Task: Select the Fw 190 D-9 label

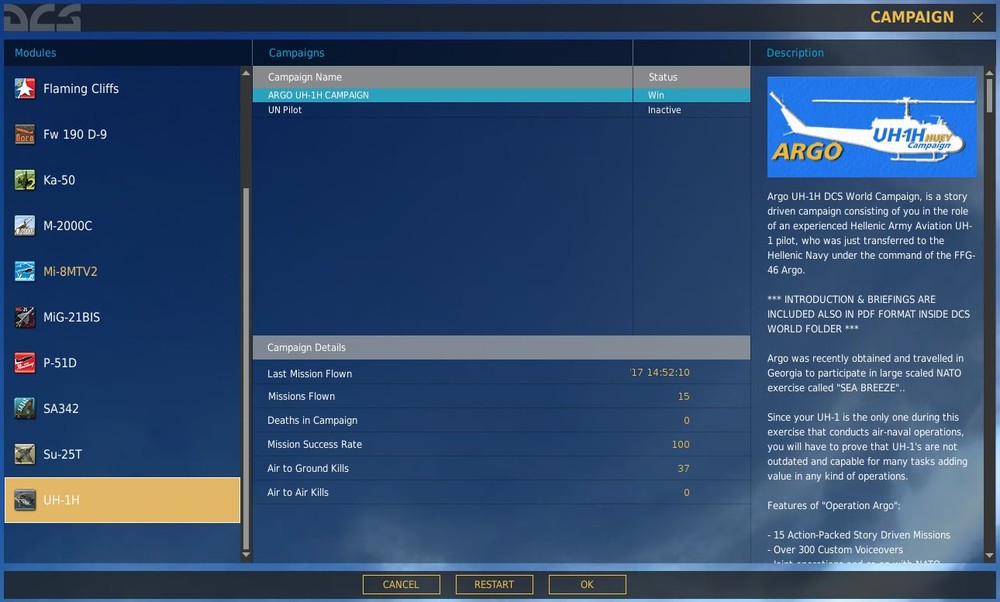Action: point(75,135)
